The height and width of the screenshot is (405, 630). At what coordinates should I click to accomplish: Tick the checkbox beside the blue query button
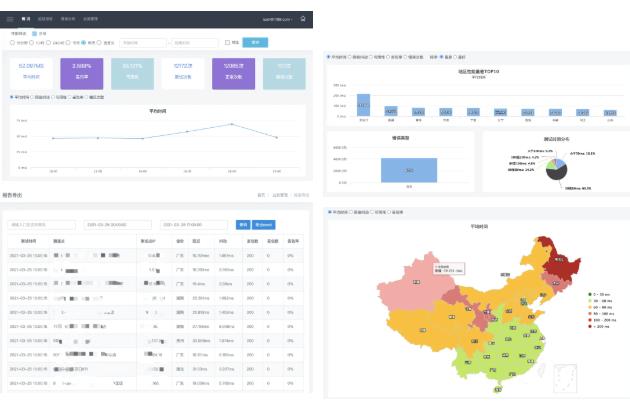coord(227,42)
